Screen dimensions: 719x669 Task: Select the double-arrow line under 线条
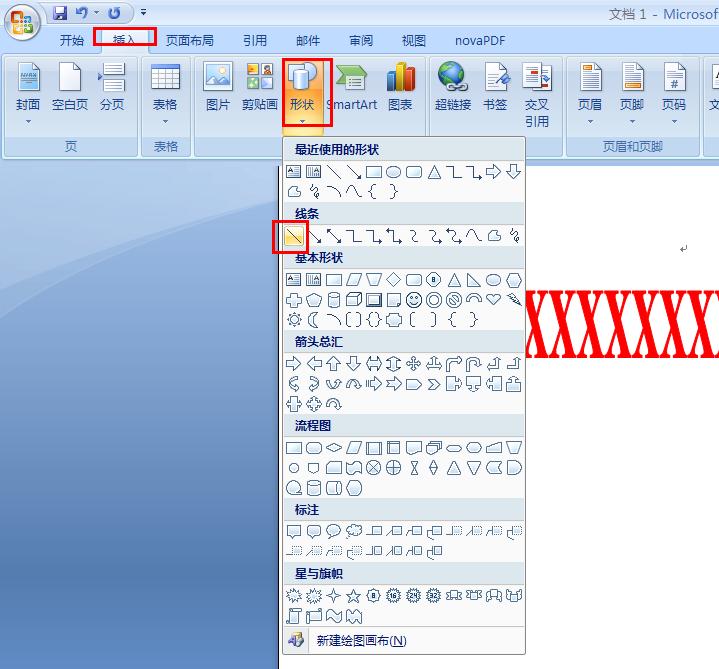tap(334, 236)
